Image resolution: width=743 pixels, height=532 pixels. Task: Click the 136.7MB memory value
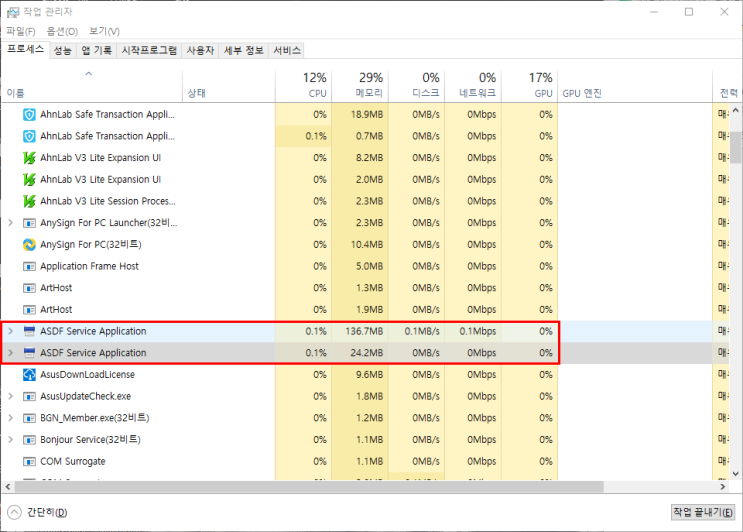click(364, 331)
